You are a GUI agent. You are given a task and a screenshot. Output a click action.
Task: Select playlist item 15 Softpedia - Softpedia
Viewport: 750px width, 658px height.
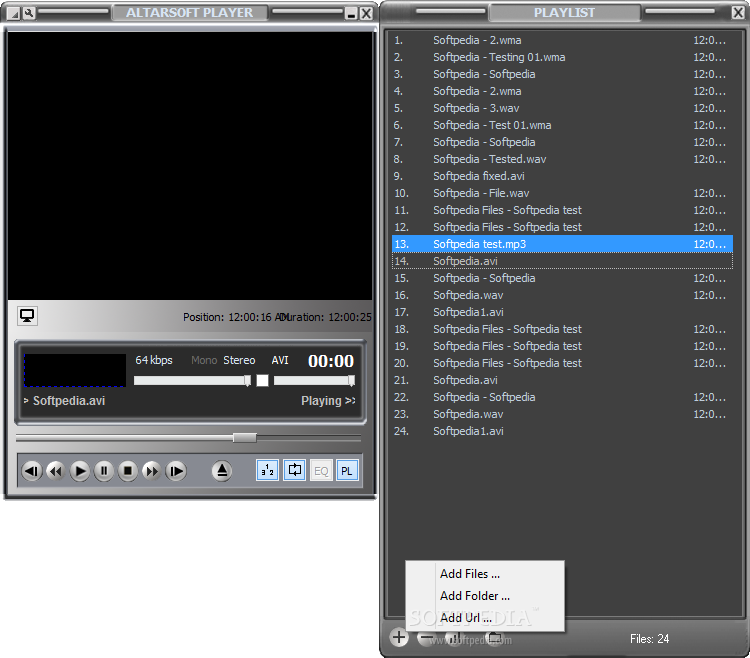562,278
